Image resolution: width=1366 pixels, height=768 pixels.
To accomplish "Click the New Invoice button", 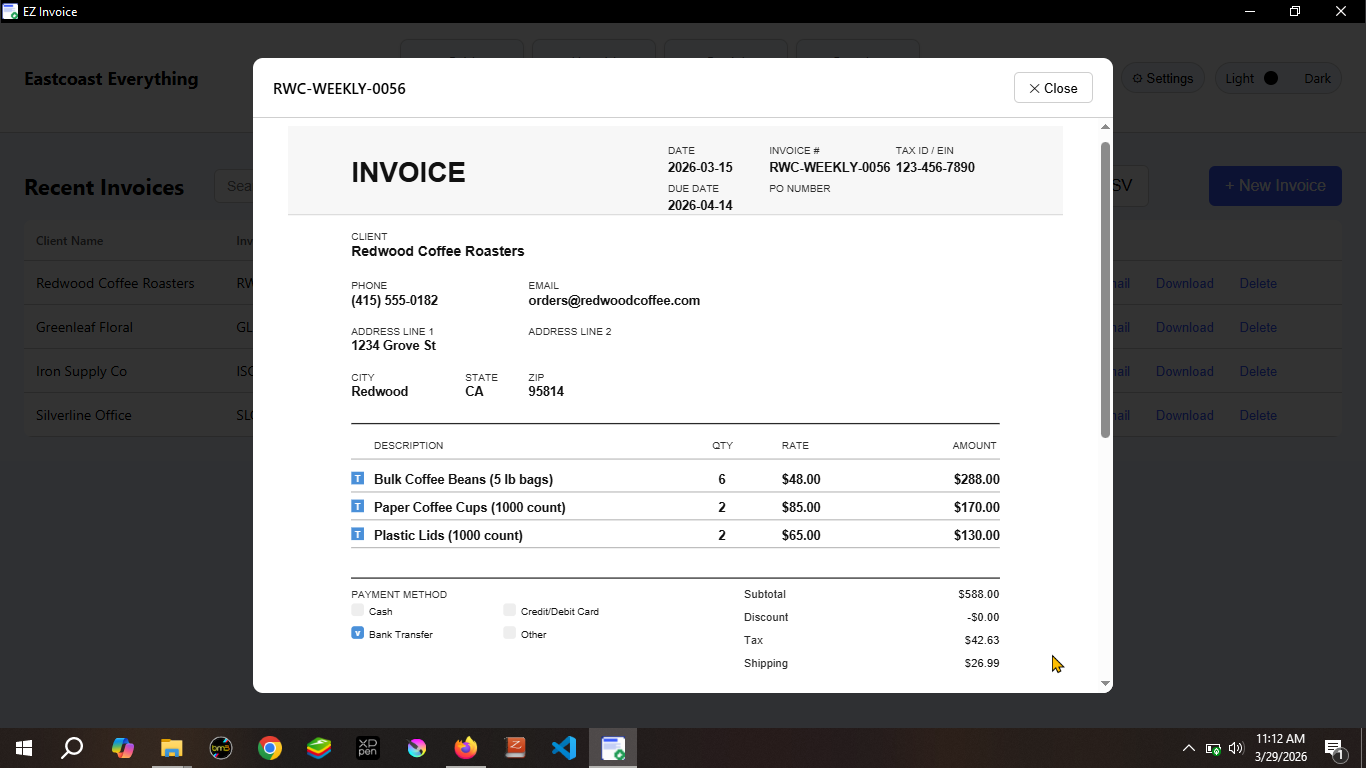I will pos(1274,186).
